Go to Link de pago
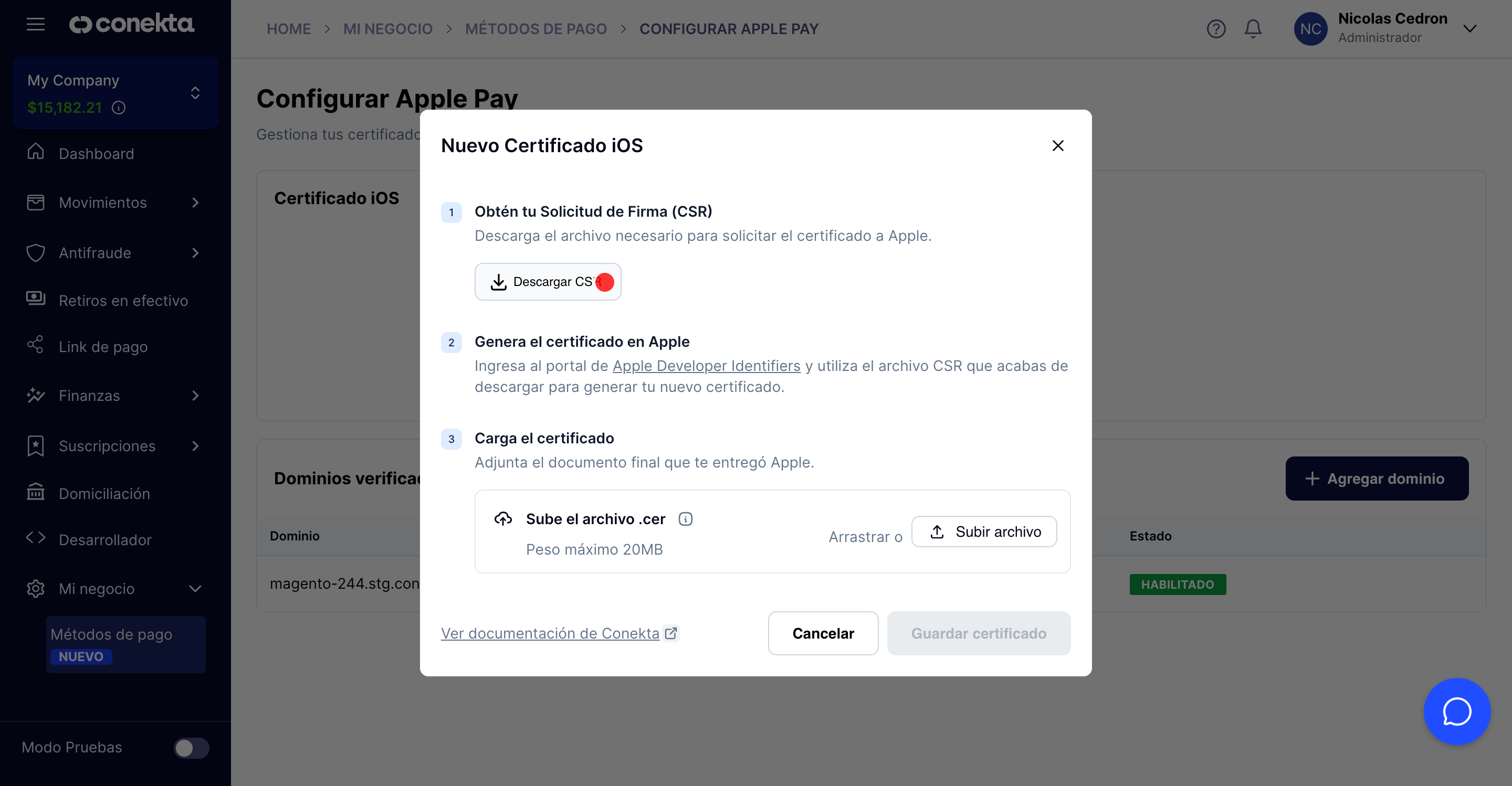This screenshot has height=786, width=1512. (103, 347)
